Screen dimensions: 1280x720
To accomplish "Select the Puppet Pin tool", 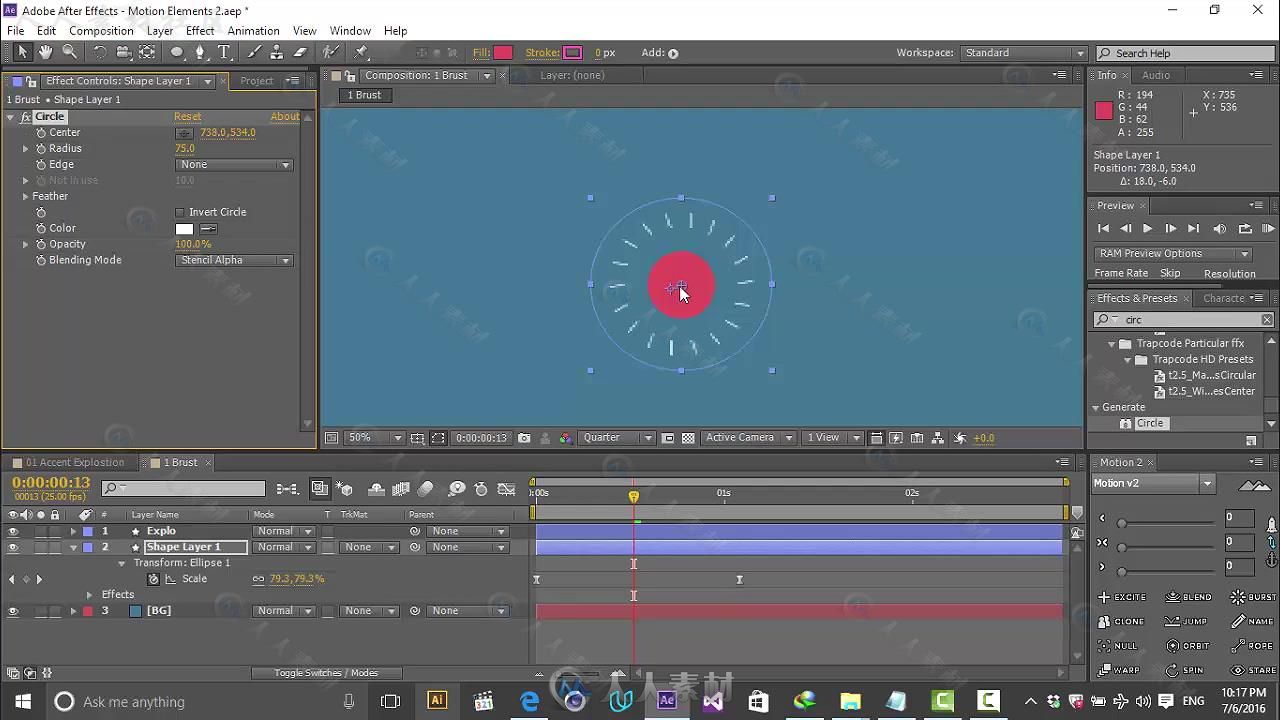I will 361,52.
